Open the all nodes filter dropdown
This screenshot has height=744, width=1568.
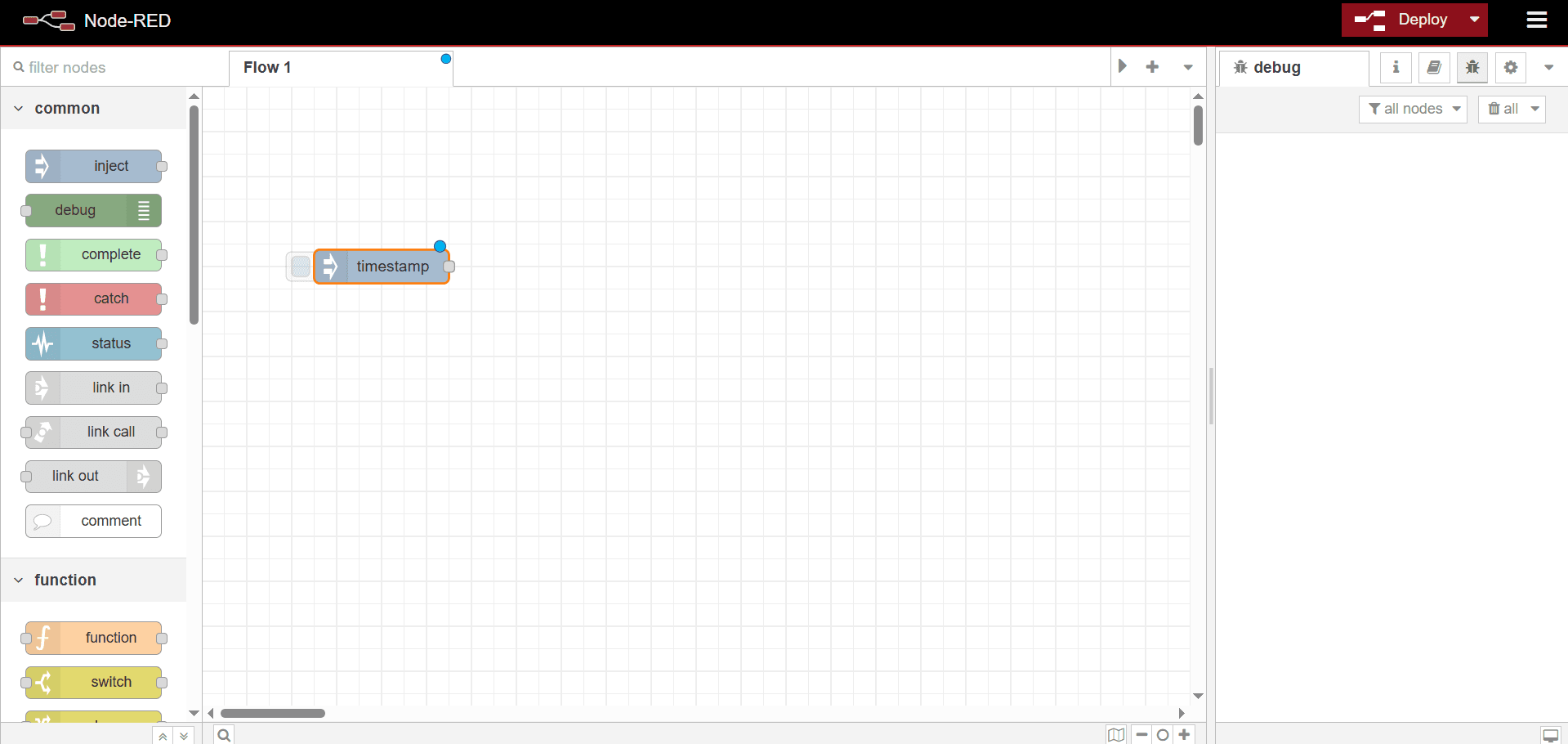[x=1414, y=109]
